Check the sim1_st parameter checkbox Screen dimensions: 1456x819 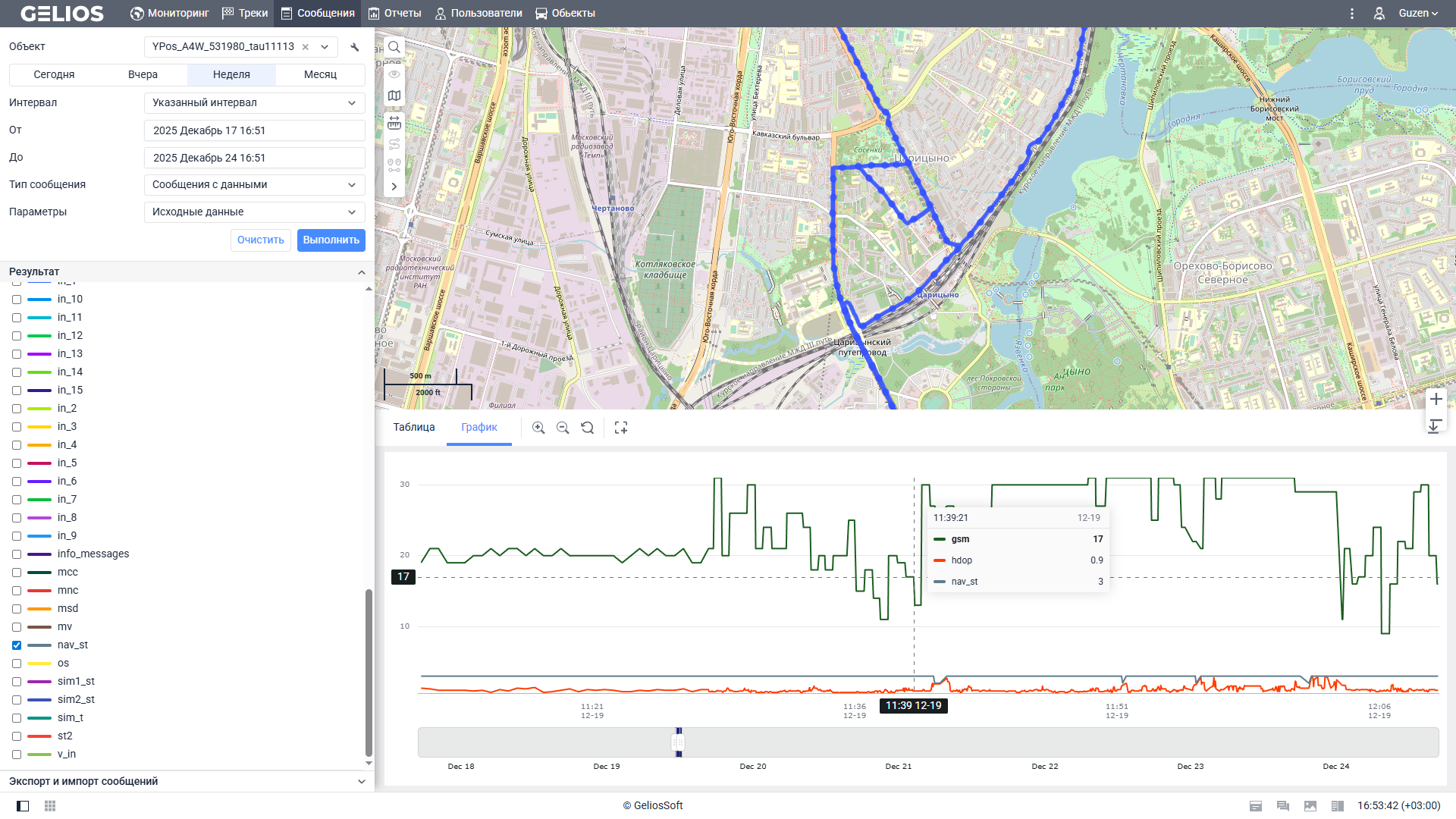click(17, 682)
